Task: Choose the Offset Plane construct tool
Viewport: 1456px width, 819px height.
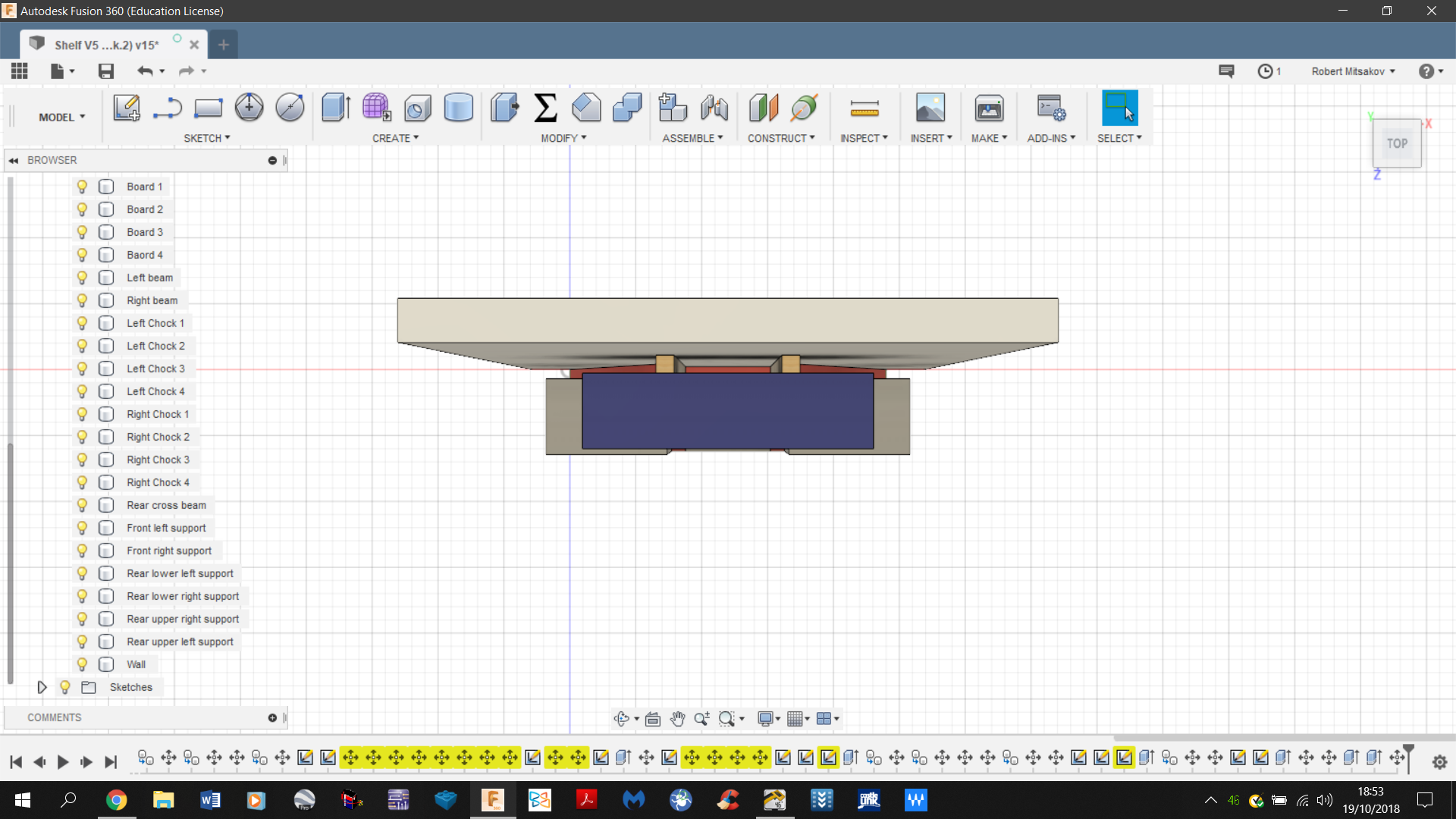Action: coord(764,108)
